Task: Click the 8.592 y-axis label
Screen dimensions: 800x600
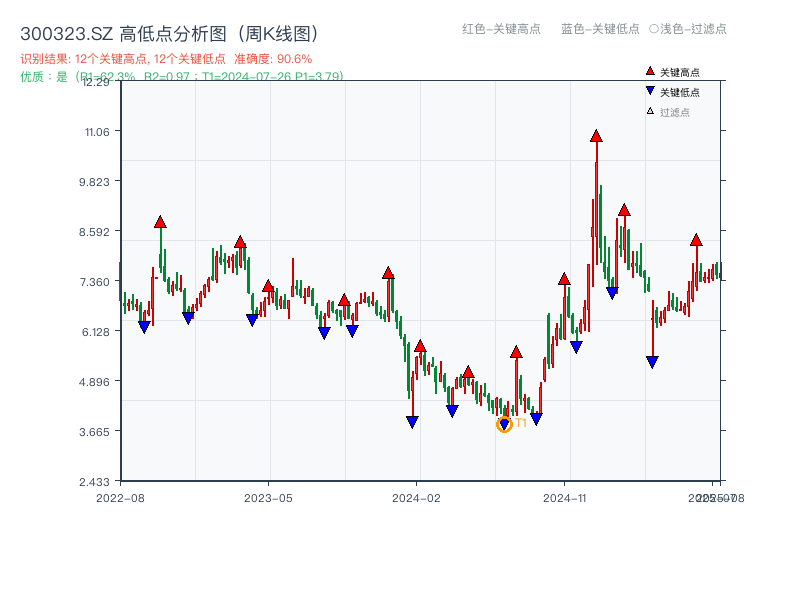Action: click(x=94, y=232)
